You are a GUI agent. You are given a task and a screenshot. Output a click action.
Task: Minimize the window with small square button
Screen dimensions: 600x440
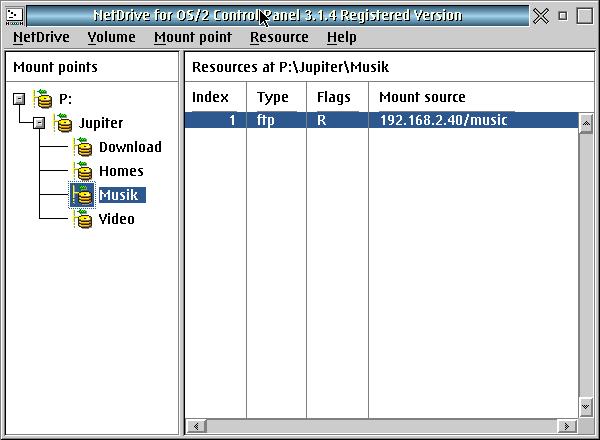point(562,16)
